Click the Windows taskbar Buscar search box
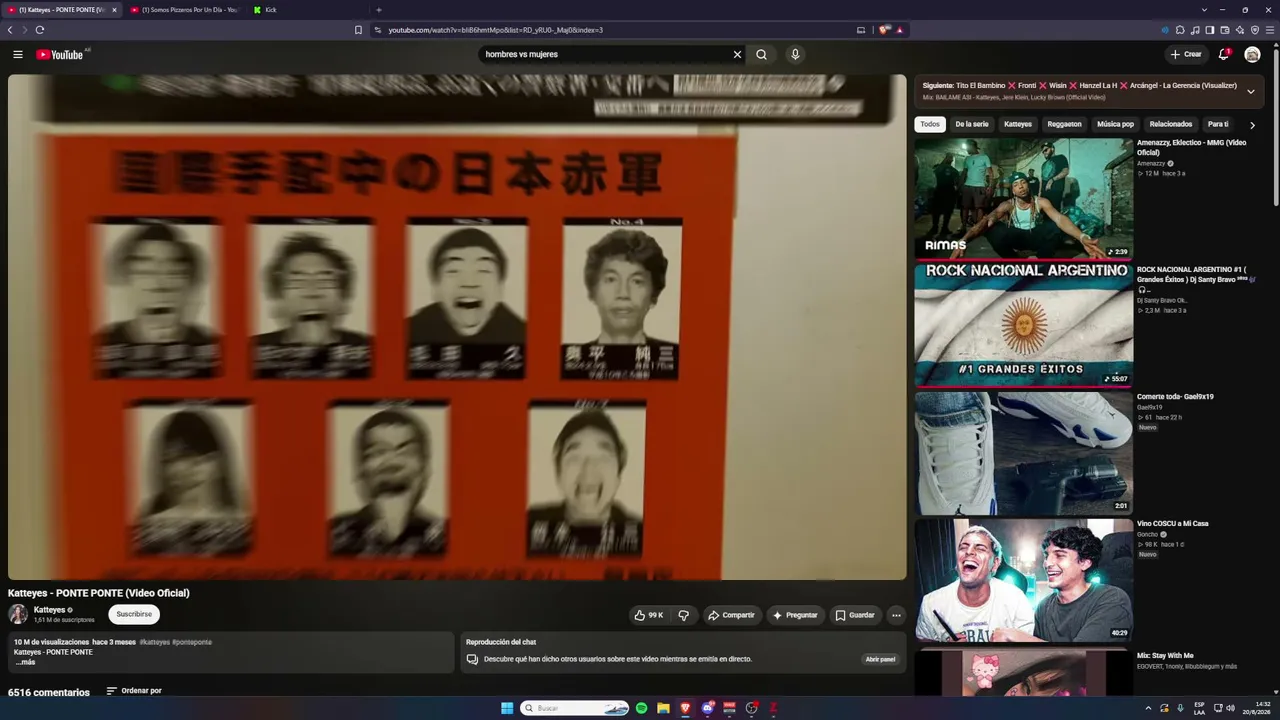 [x=575, y=708]
